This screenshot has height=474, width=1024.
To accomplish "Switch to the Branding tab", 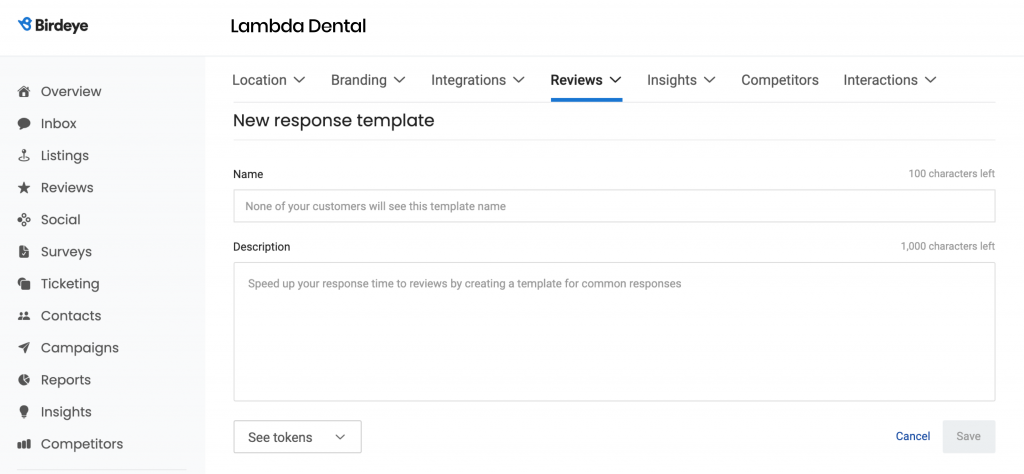I will point(359,80).
